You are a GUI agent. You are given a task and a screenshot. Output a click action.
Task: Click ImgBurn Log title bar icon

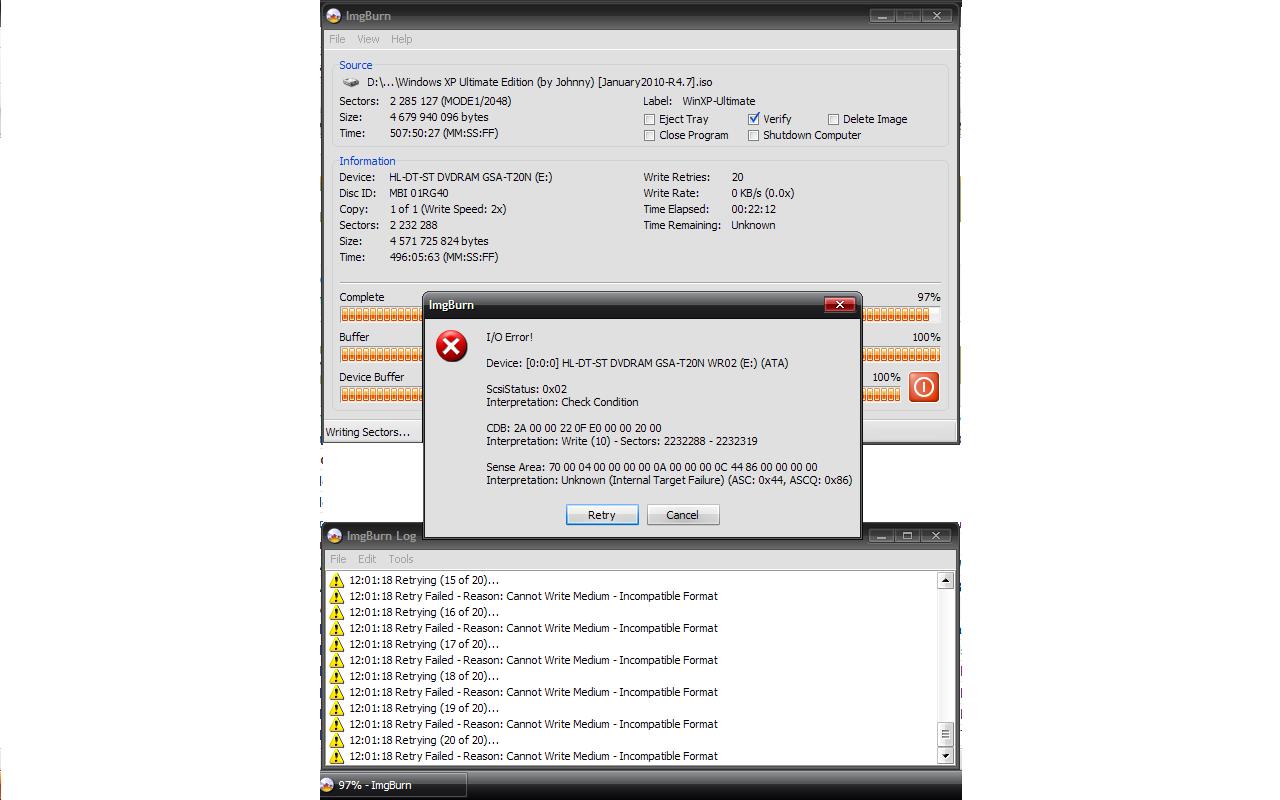point(334,535)
